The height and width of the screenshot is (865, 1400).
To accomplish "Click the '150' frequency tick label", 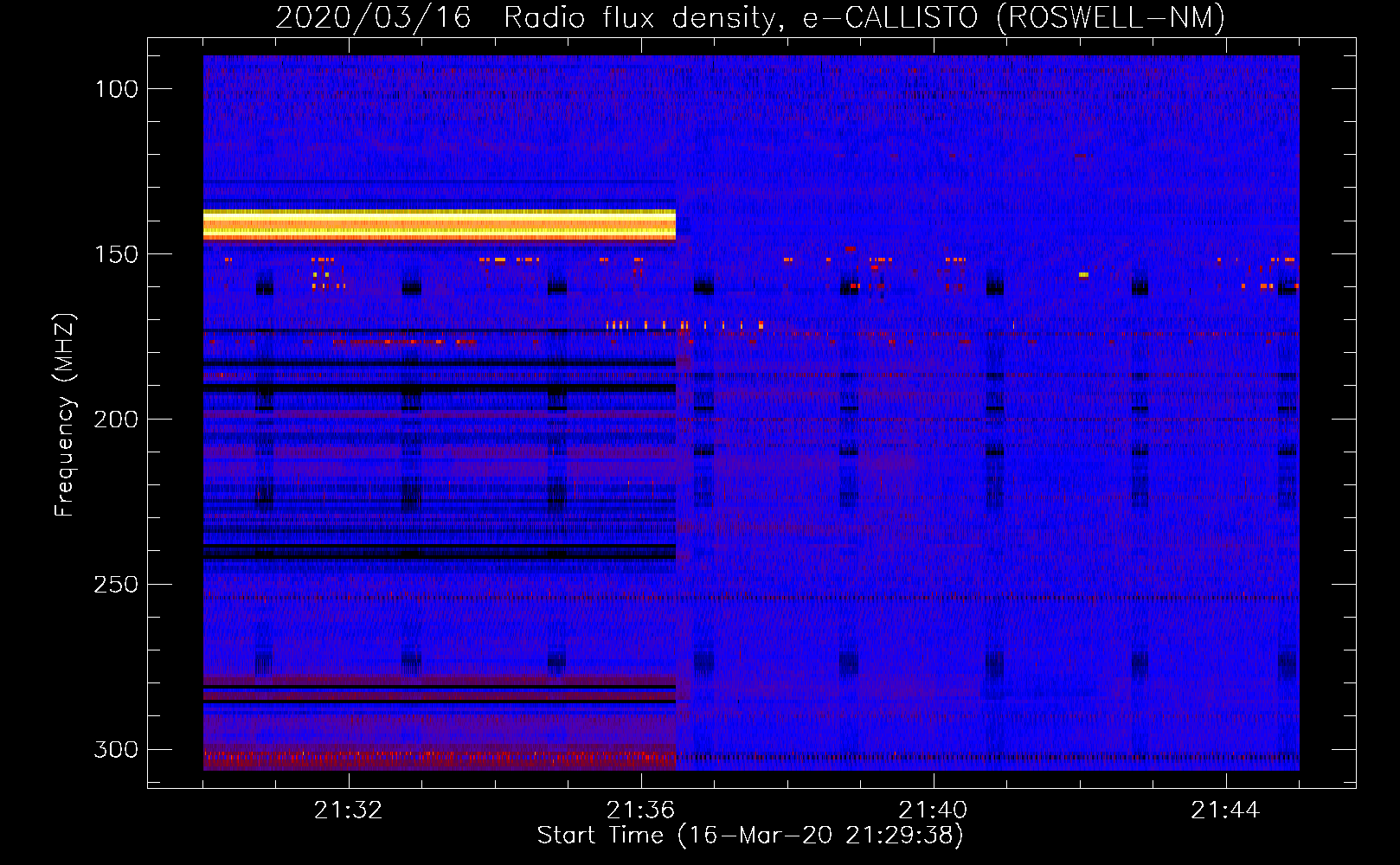I will coord(116,254).
